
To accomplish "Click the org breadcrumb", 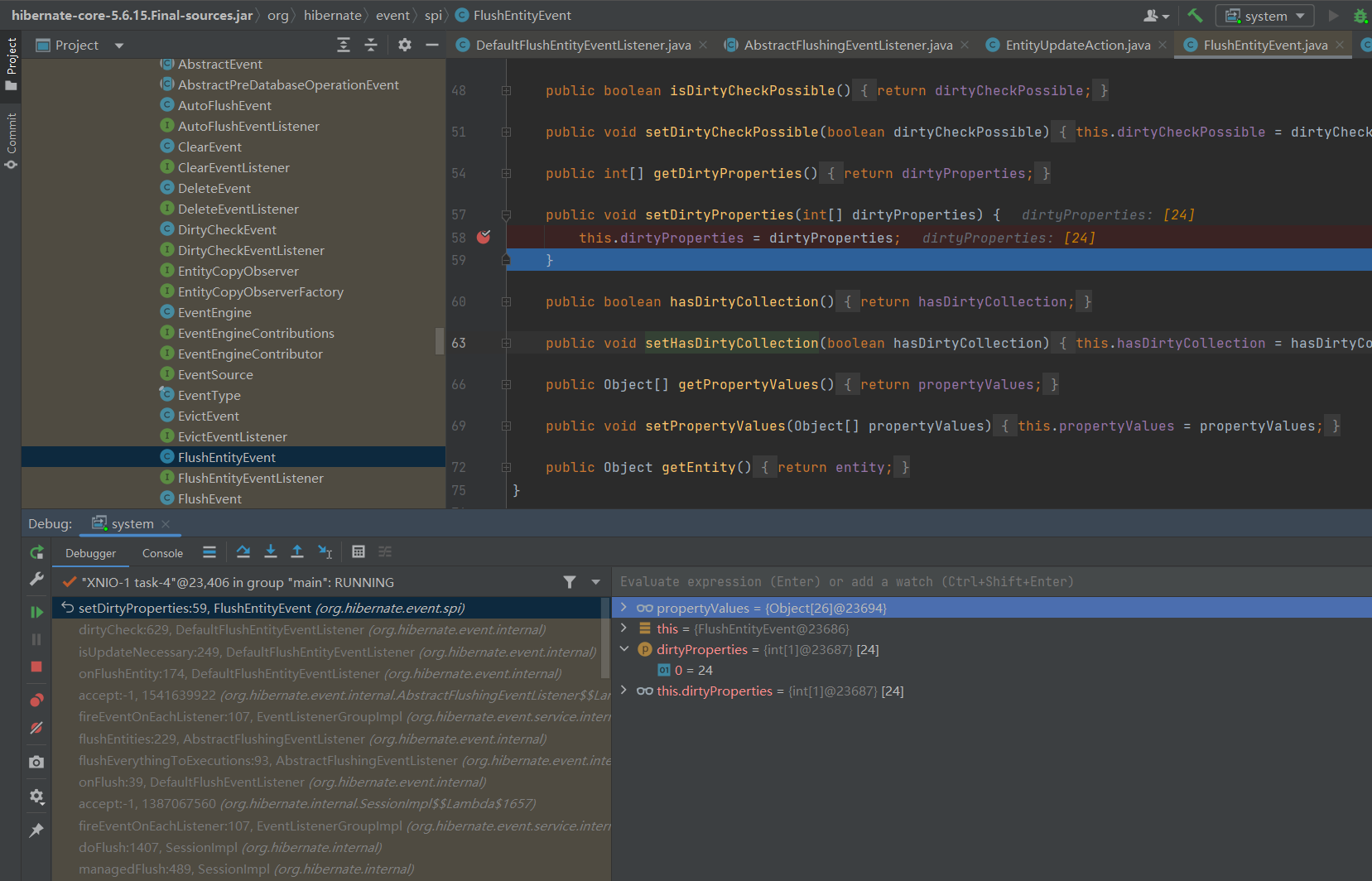I will click(278, 15).
